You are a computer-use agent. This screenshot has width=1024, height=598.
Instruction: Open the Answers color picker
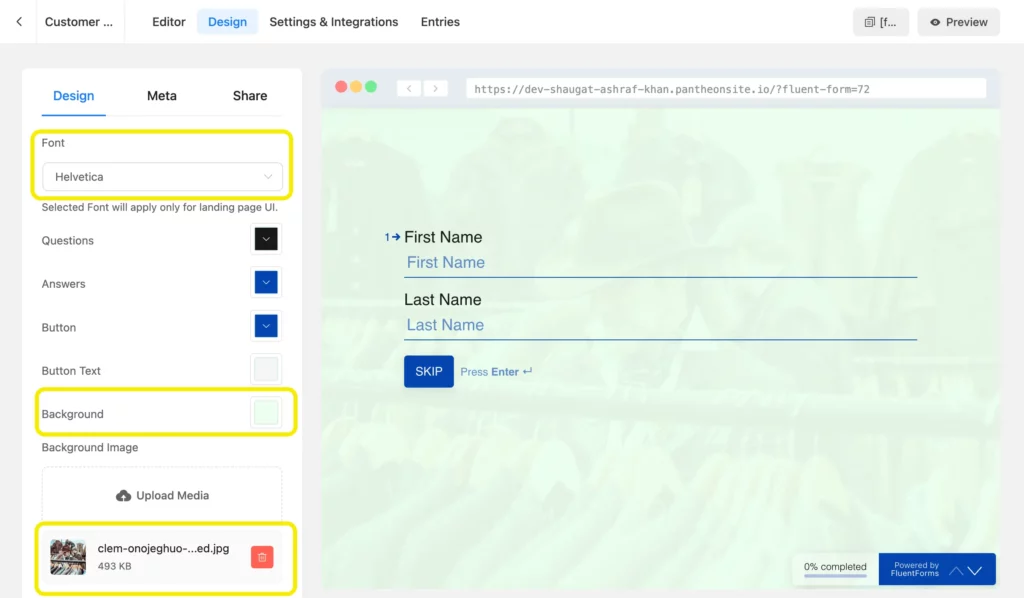266,283
